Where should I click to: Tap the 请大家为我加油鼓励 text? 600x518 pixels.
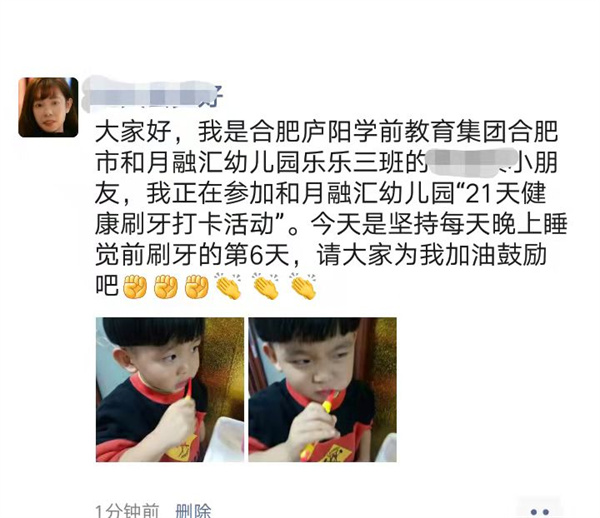(x=432, y=256)
